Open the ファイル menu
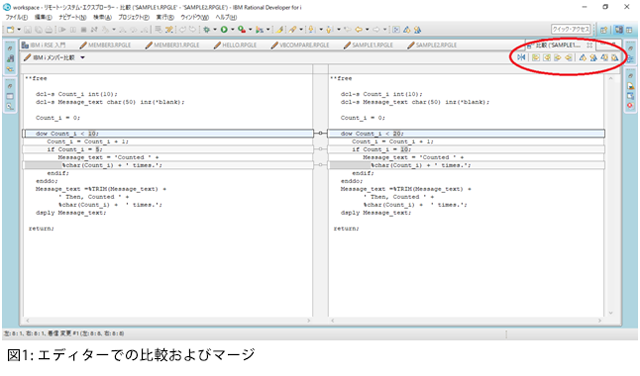The height and width of the screenshot is (376, 640). tap(16, 17)
